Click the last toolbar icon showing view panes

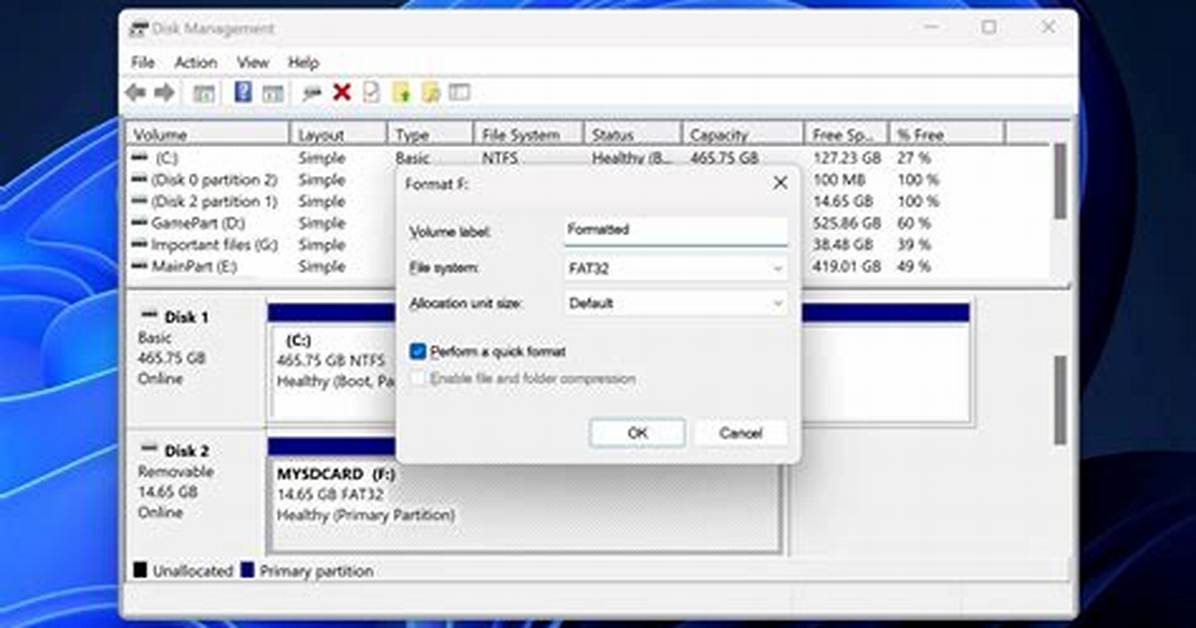point(459,92)
